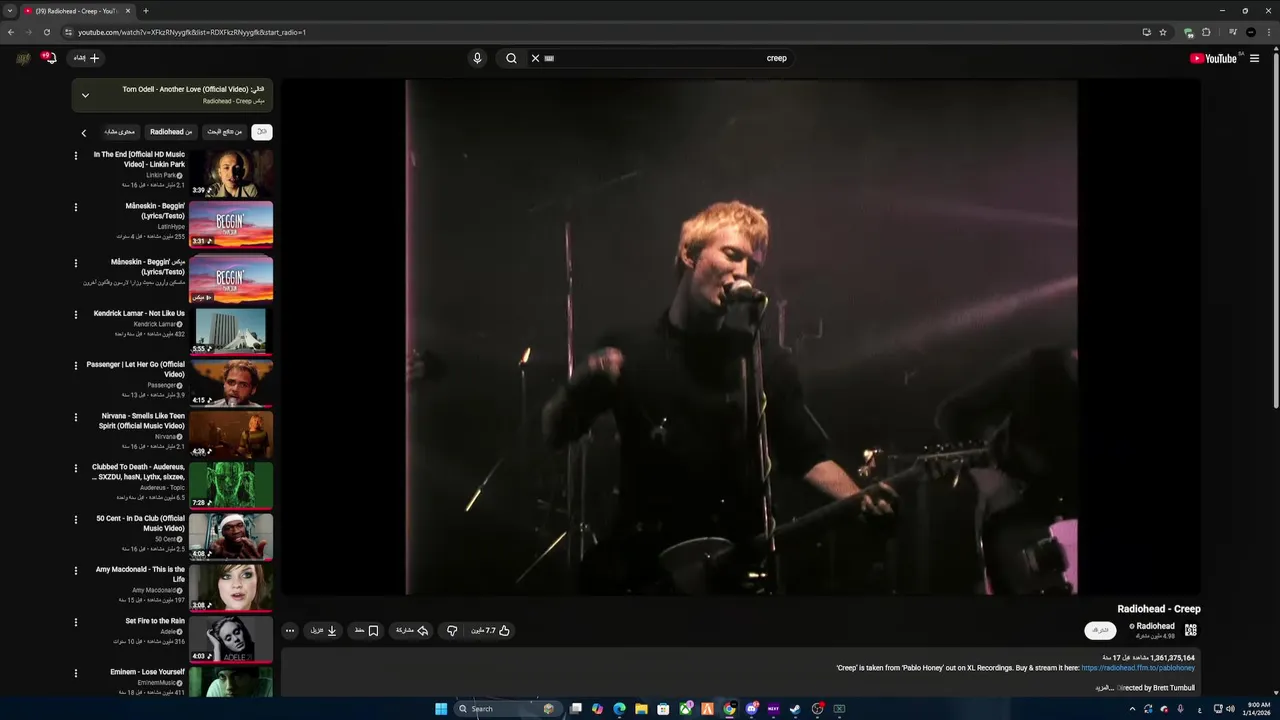Screen dimensions: 1280x720
Task: Select the similar-content filter chip
Action: pyautogui.click(x=119, y=132)
